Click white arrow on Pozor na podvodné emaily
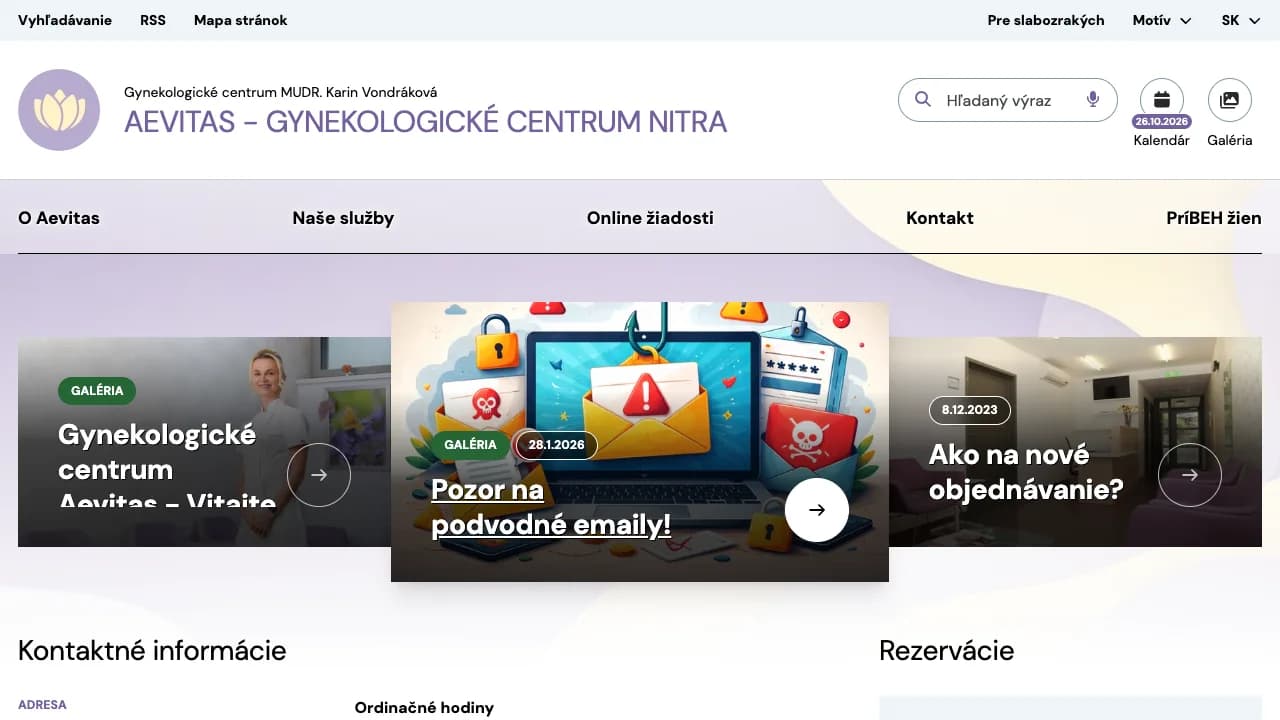This screenshot has width=1280, height=720. click(x=817, y=510)
